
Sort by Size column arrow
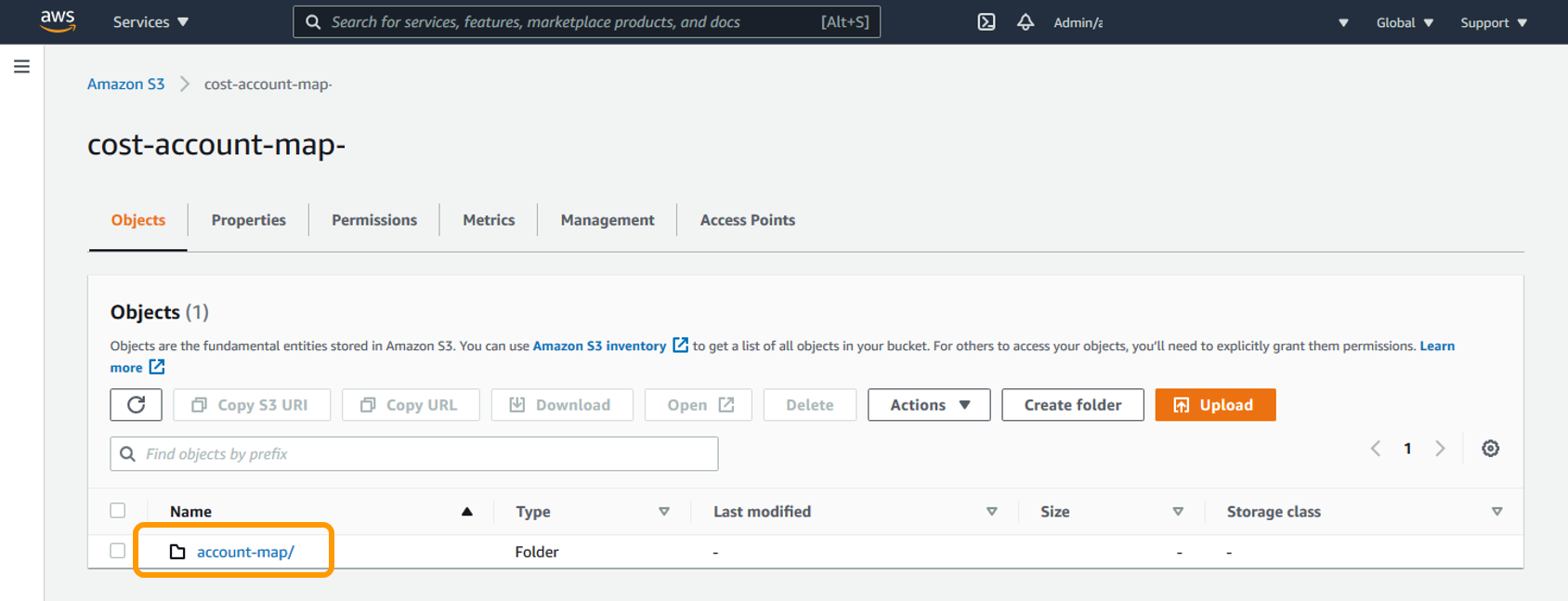pos(1178,512)
